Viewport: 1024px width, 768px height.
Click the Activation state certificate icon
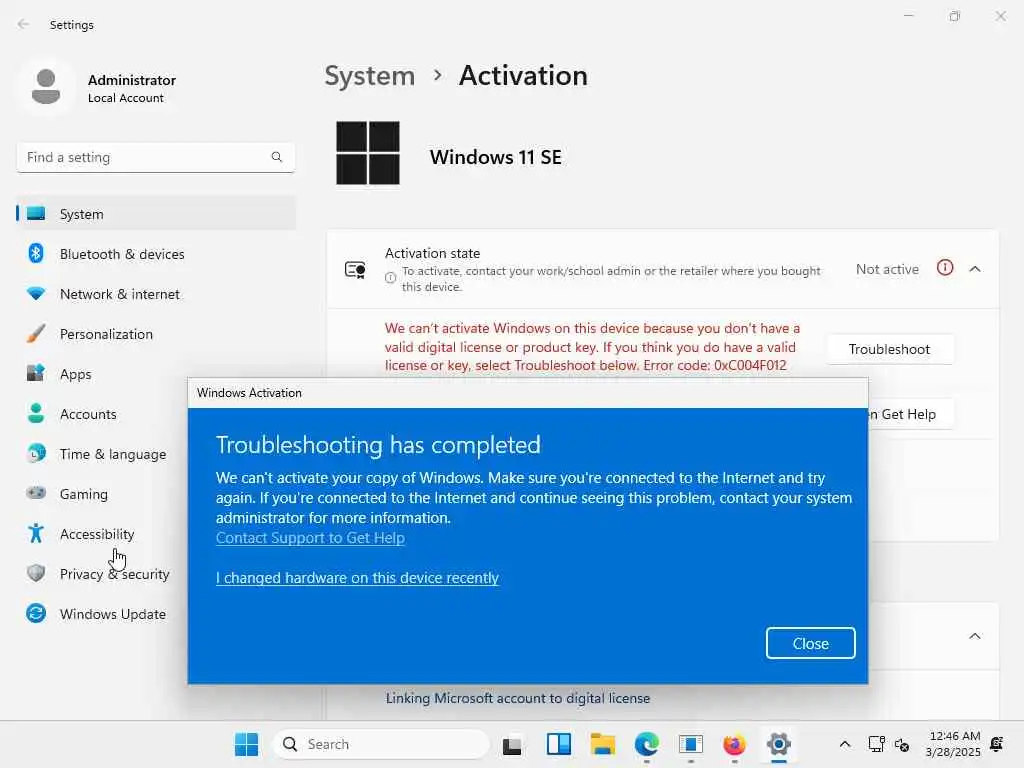pyautogui.click(x=355, y=269)
